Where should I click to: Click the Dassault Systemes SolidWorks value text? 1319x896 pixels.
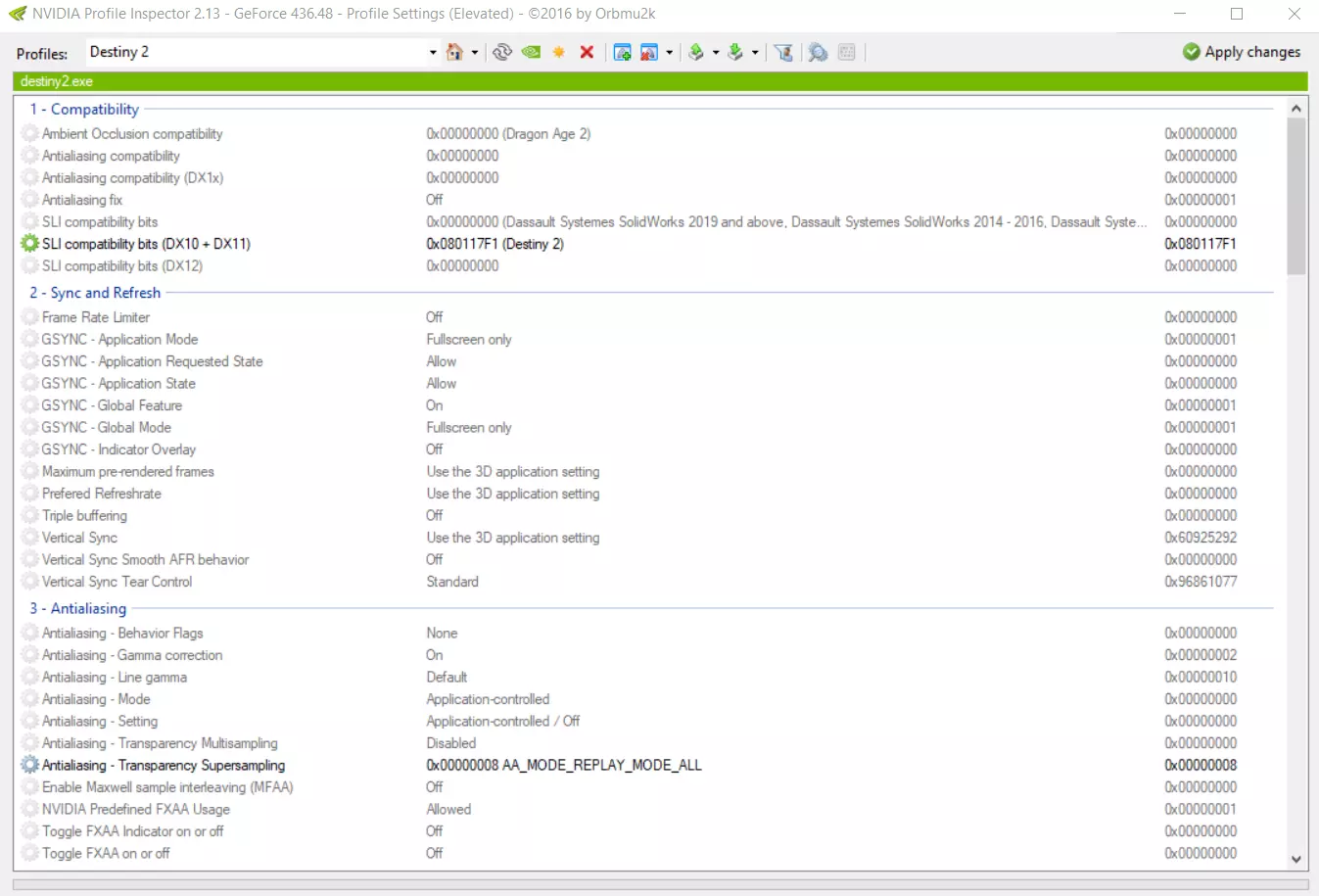[x=786, y=221]
